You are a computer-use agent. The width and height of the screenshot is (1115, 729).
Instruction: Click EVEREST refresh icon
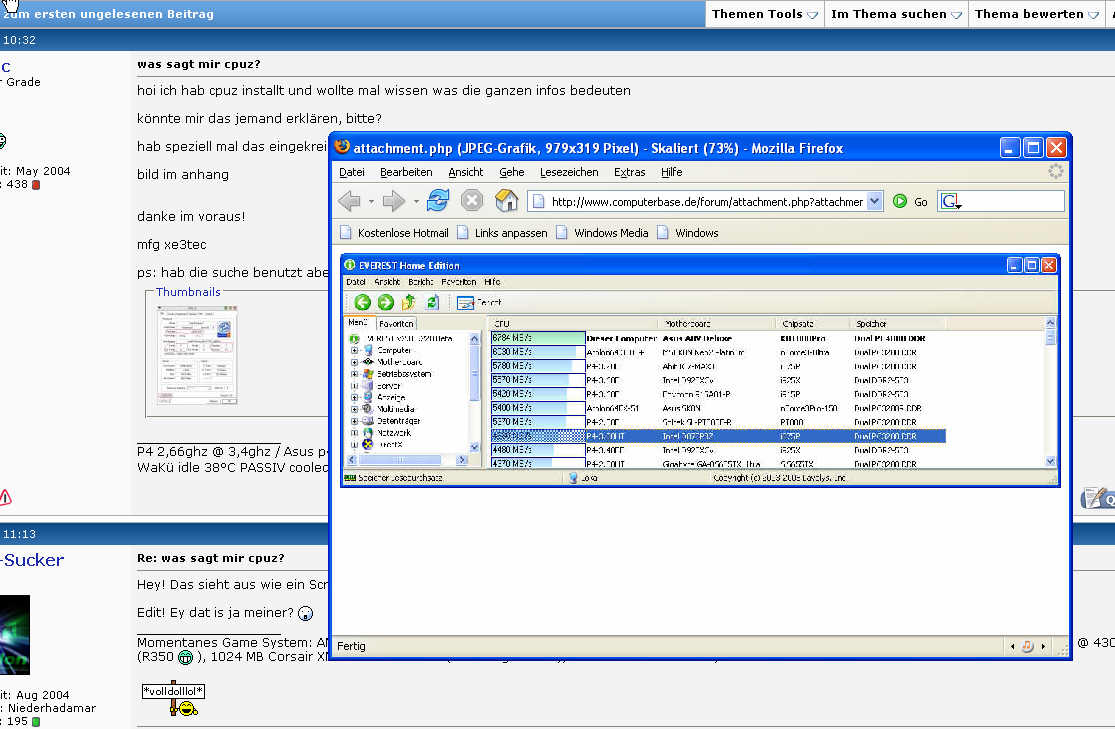pos(432,302)
